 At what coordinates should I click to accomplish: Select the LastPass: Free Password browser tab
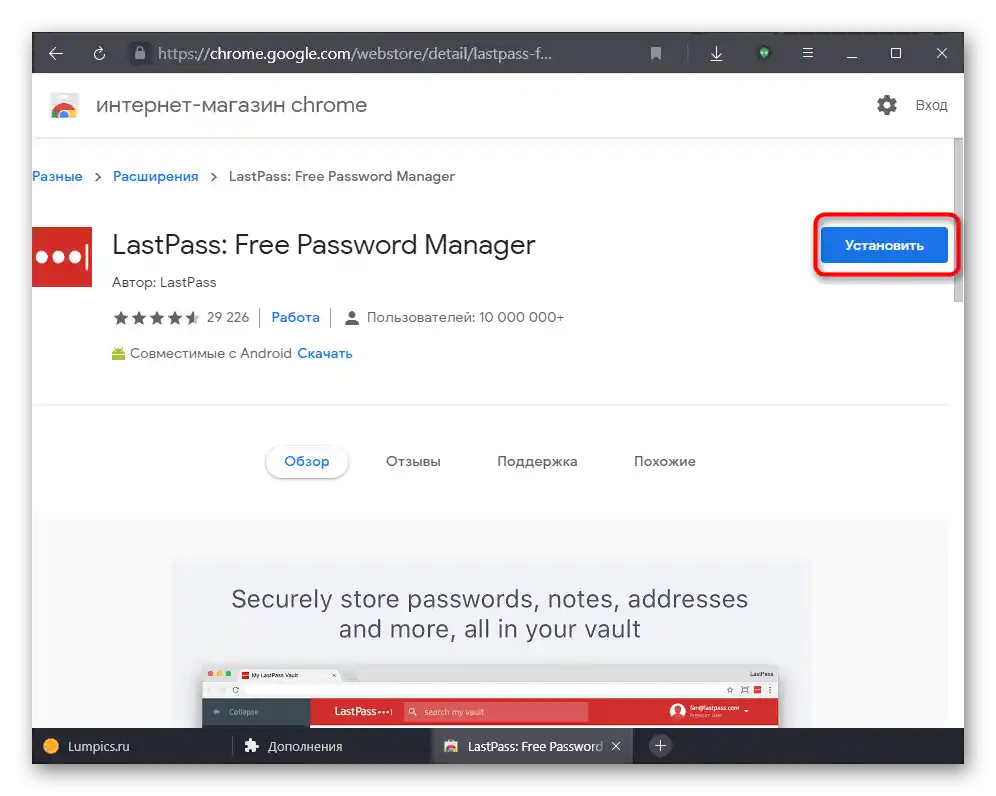pyautogui.click(x=532, y=746)
